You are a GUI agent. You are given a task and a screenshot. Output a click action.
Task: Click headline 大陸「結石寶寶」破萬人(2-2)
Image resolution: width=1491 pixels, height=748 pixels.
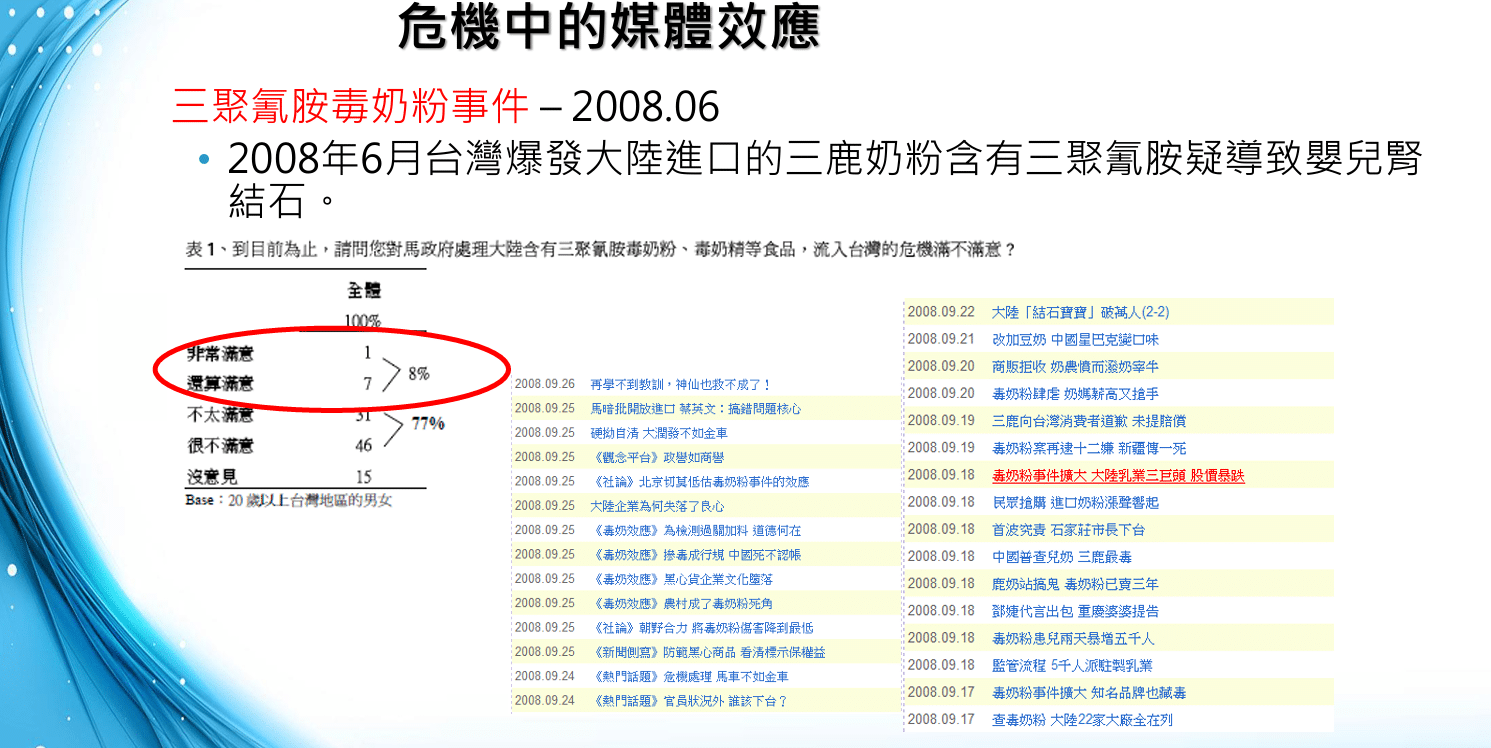pyautogui.click(x=1080, y=312)
